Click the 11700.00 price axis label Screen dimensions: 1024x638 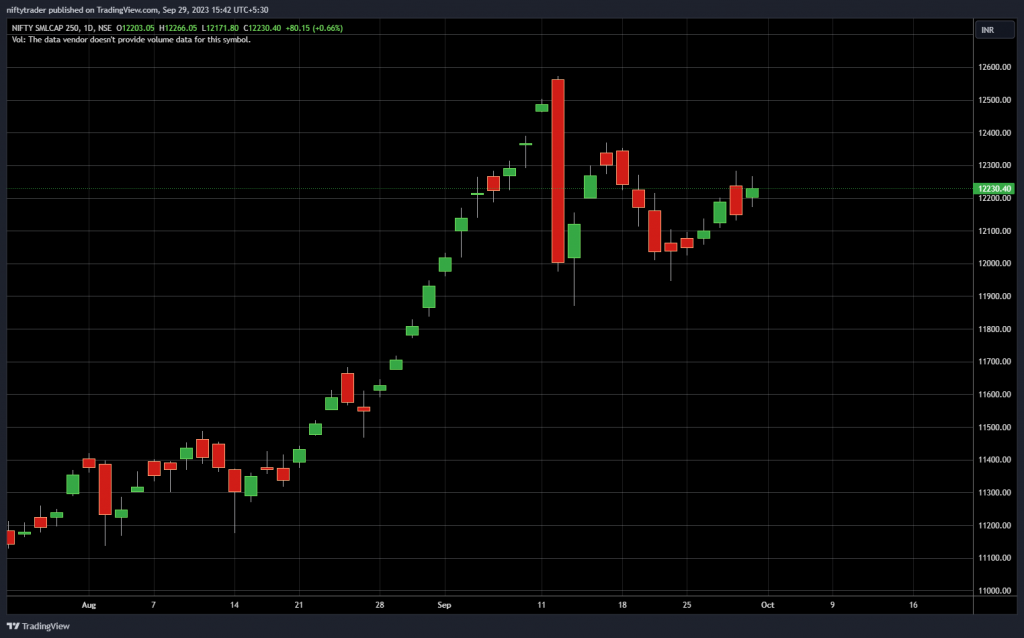(x=994, y=362)
